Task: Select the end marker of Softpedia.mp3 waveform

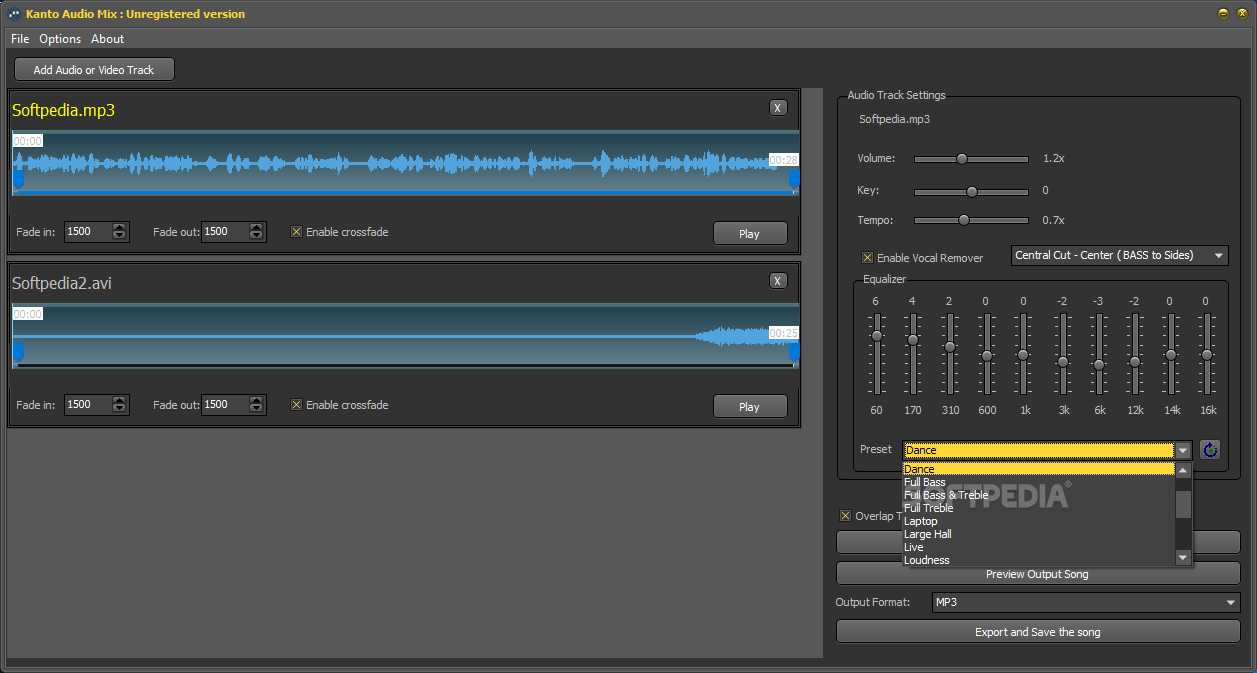Action: tap(794, 179)
